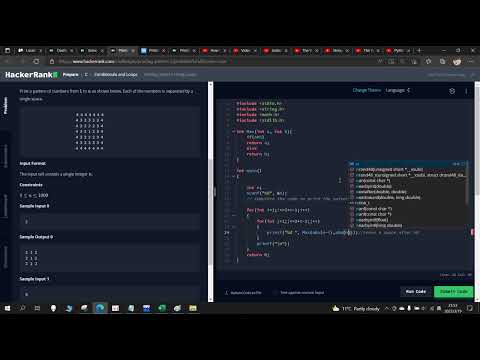
Task: Open Task View on taskbar
Action: [37, 308]
